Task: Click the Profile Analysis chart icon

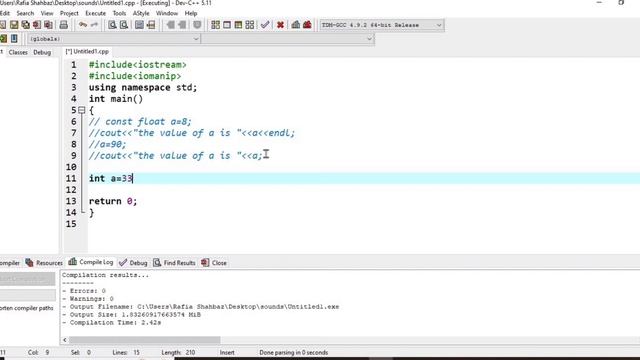Action: [x=296, y=25]
